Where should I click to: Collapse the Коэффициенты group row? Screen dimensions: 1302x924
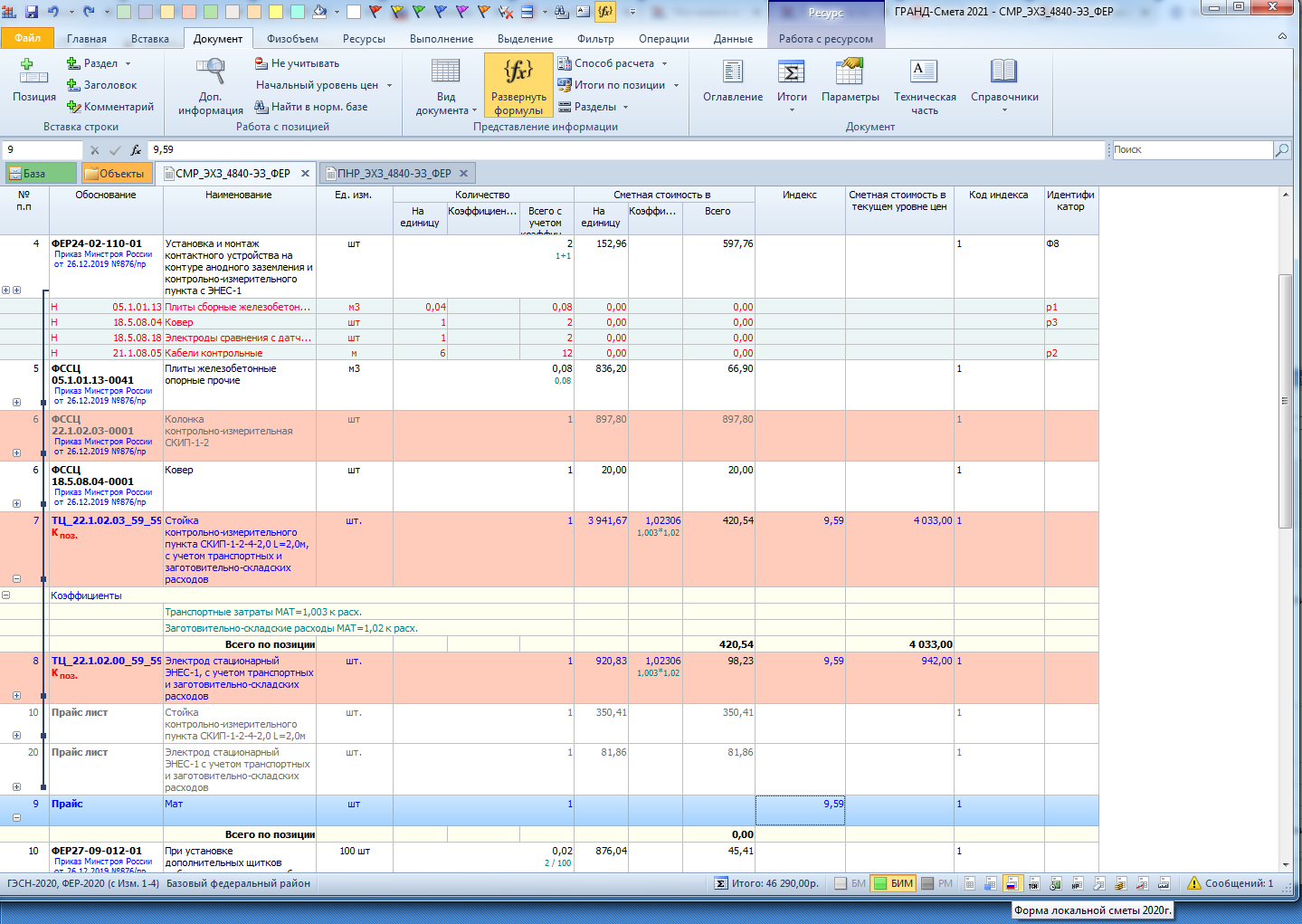(6, 595)
